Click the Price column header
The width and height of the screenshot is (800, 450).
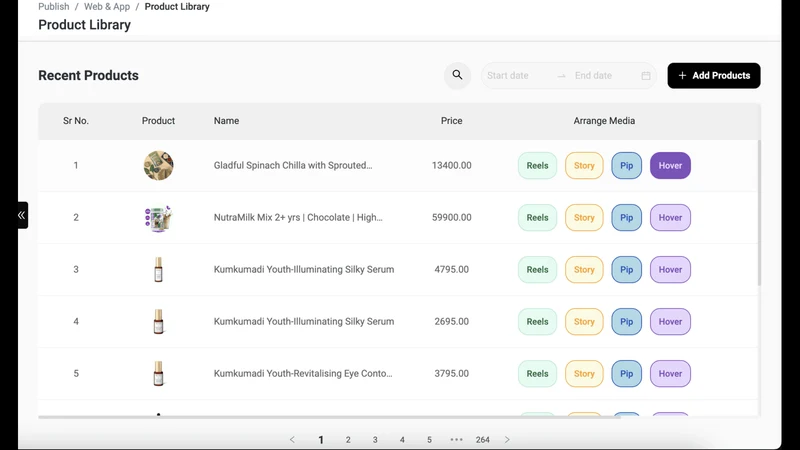click(452, 121)
